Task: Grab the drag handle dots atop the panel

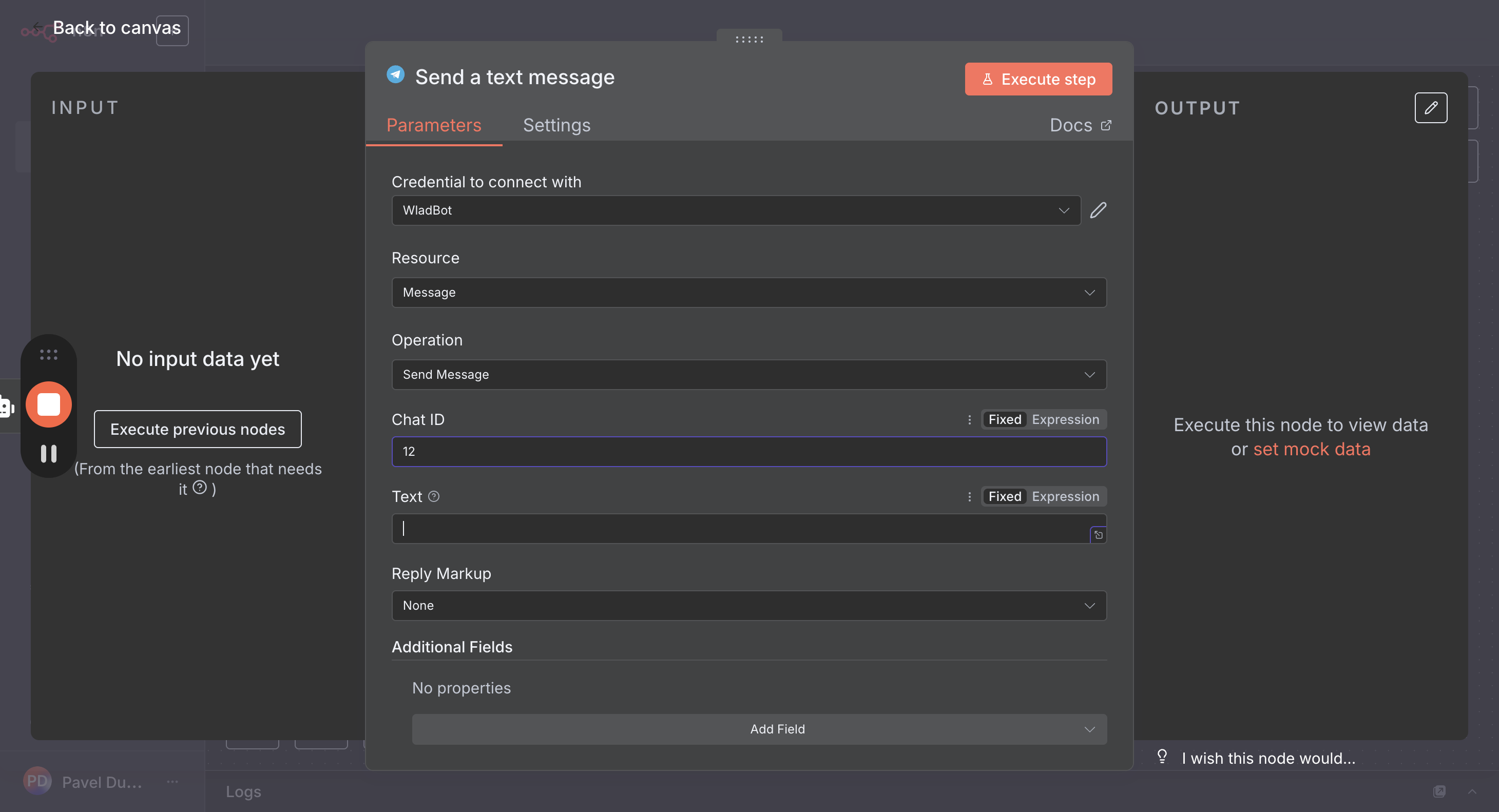Action: click(x=749, y=39)
